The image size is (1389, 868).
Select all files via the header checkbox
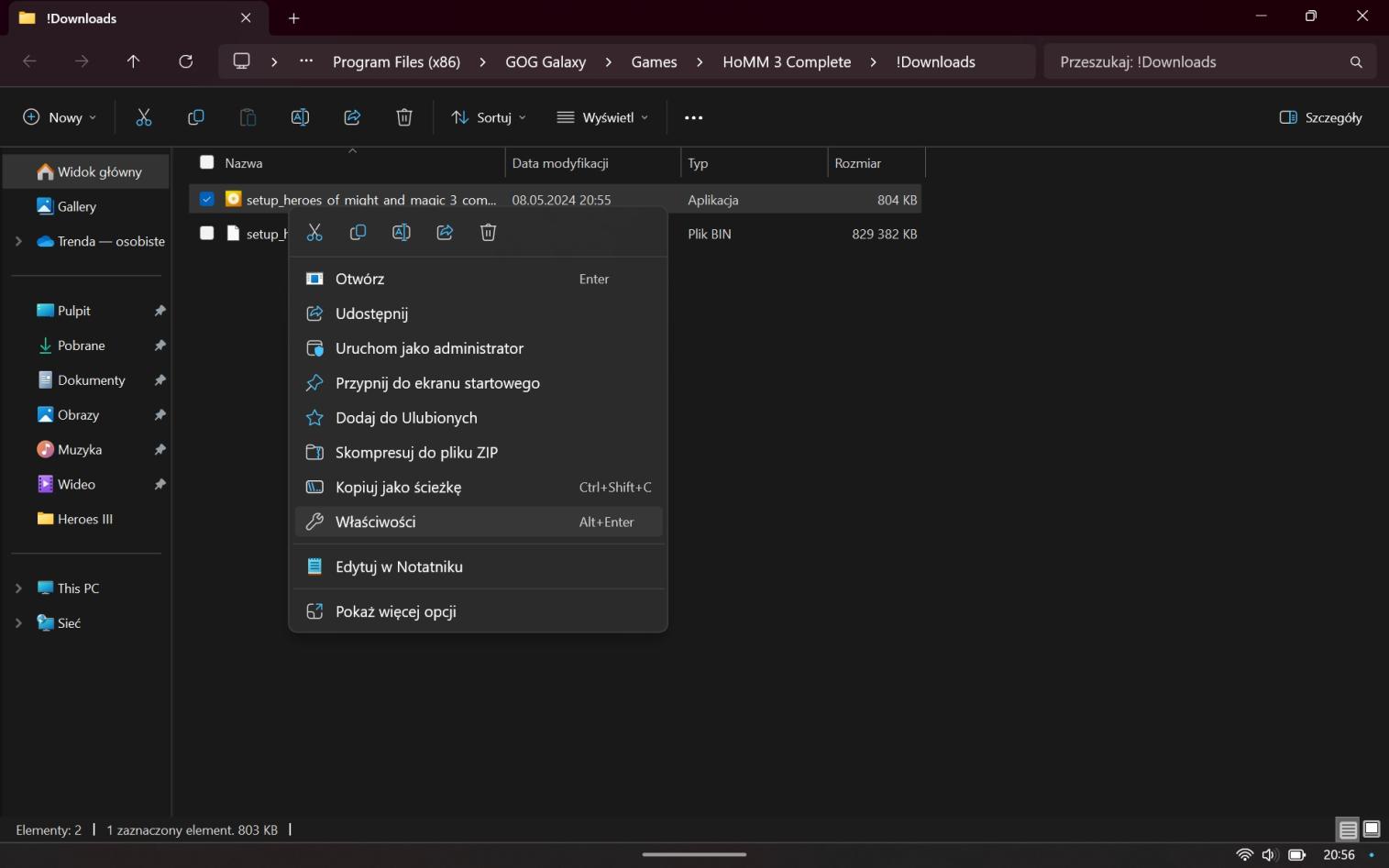click(206, 162)
